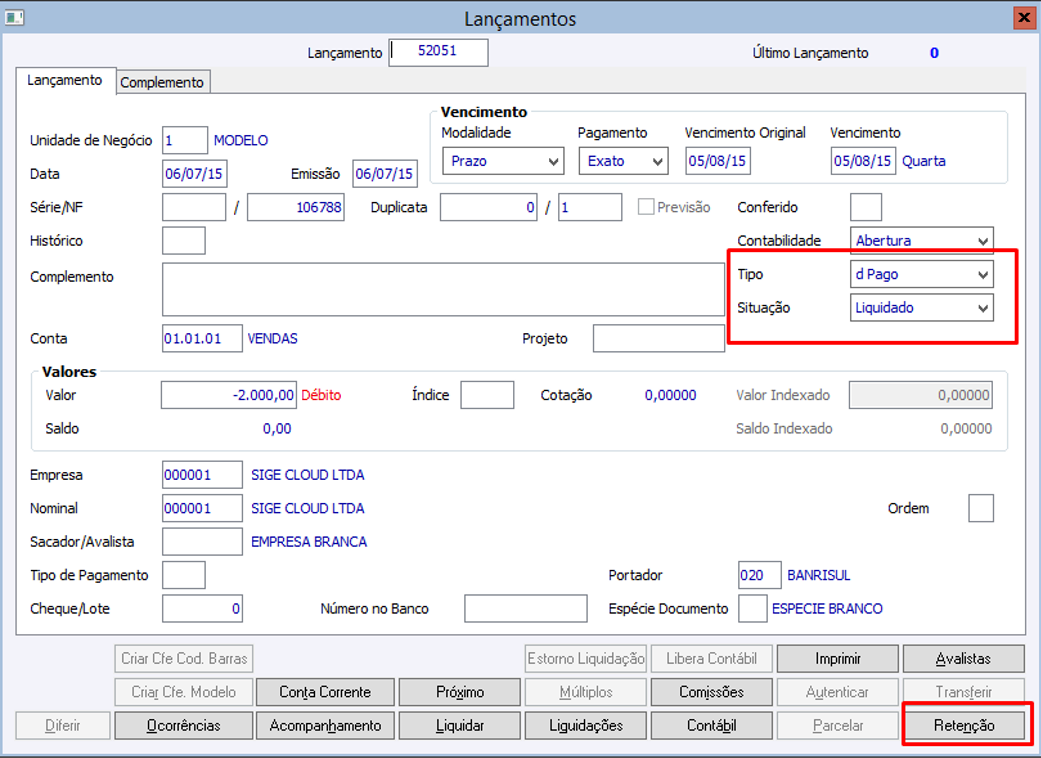Click the Próximo button
Screen dimensions: 1041x758
(459, 692)
